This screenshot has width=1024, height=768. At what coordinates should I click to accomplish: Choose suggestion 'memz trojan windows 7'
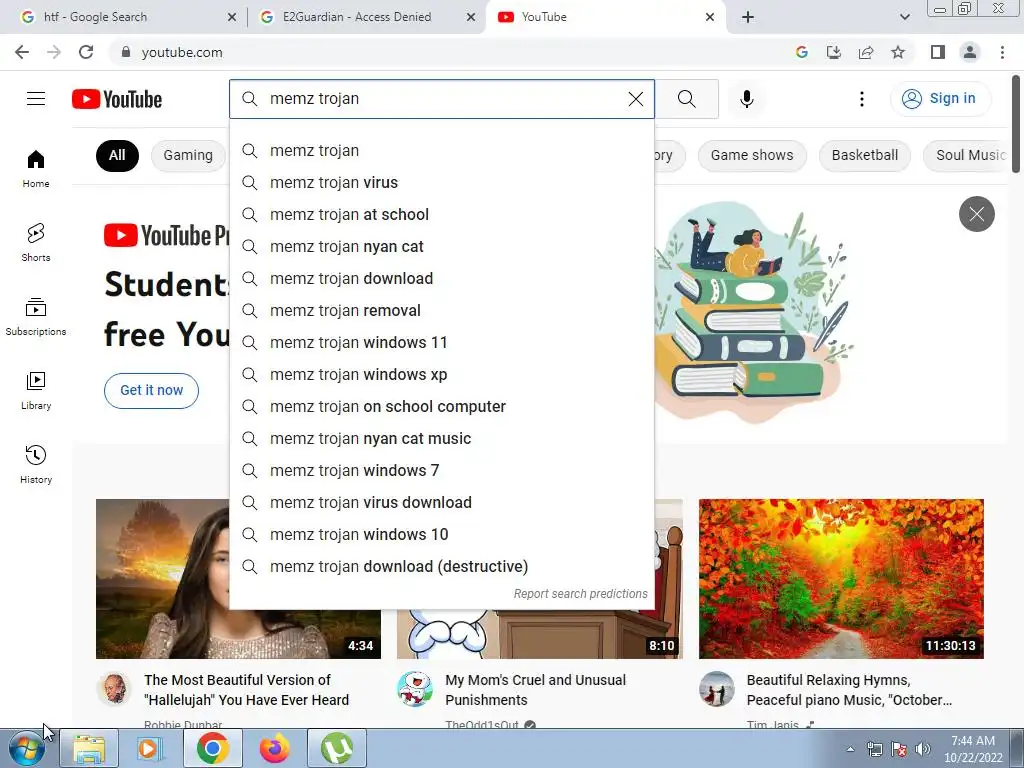coord(441,470)
